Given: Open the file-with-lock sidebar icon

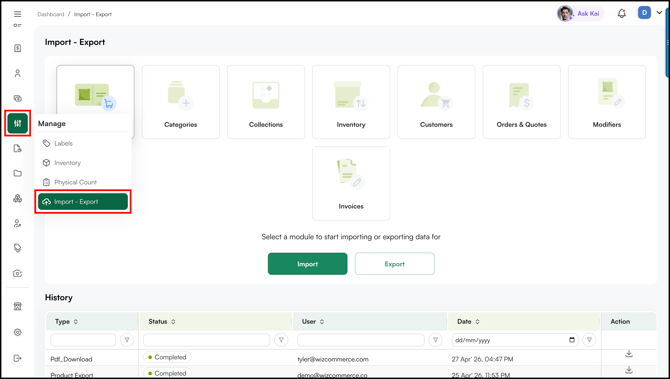Looking at the screenshot, I should click(x=18, y=148).
